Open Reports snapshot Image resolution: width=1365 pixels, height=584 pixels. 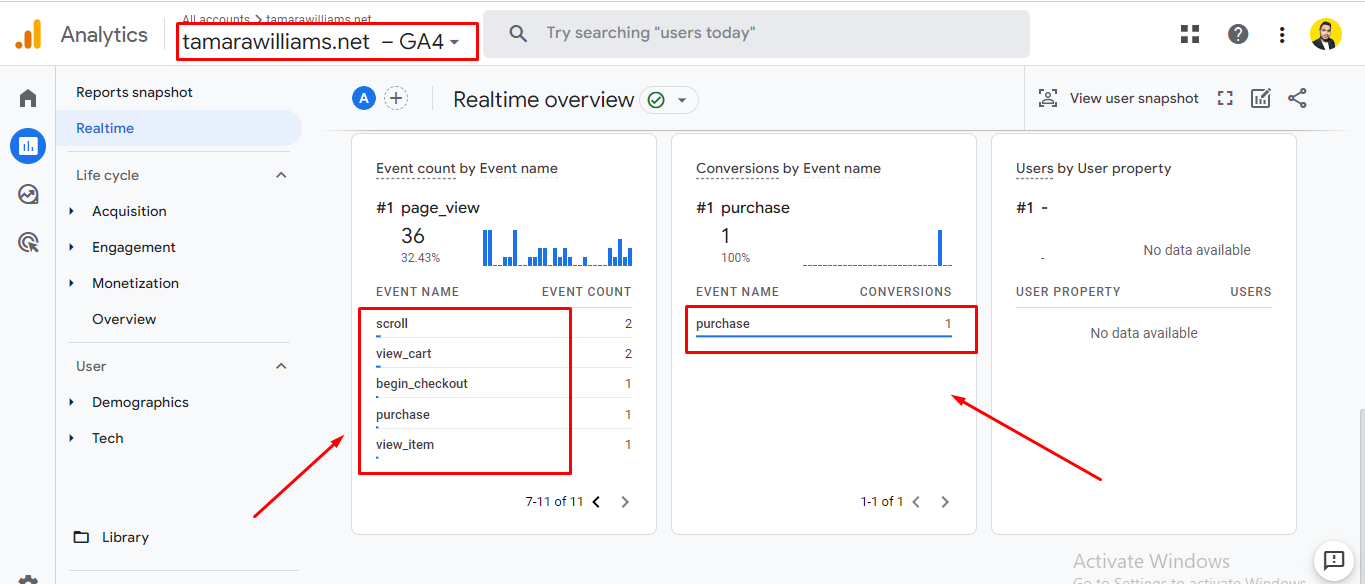click(134, 92)
